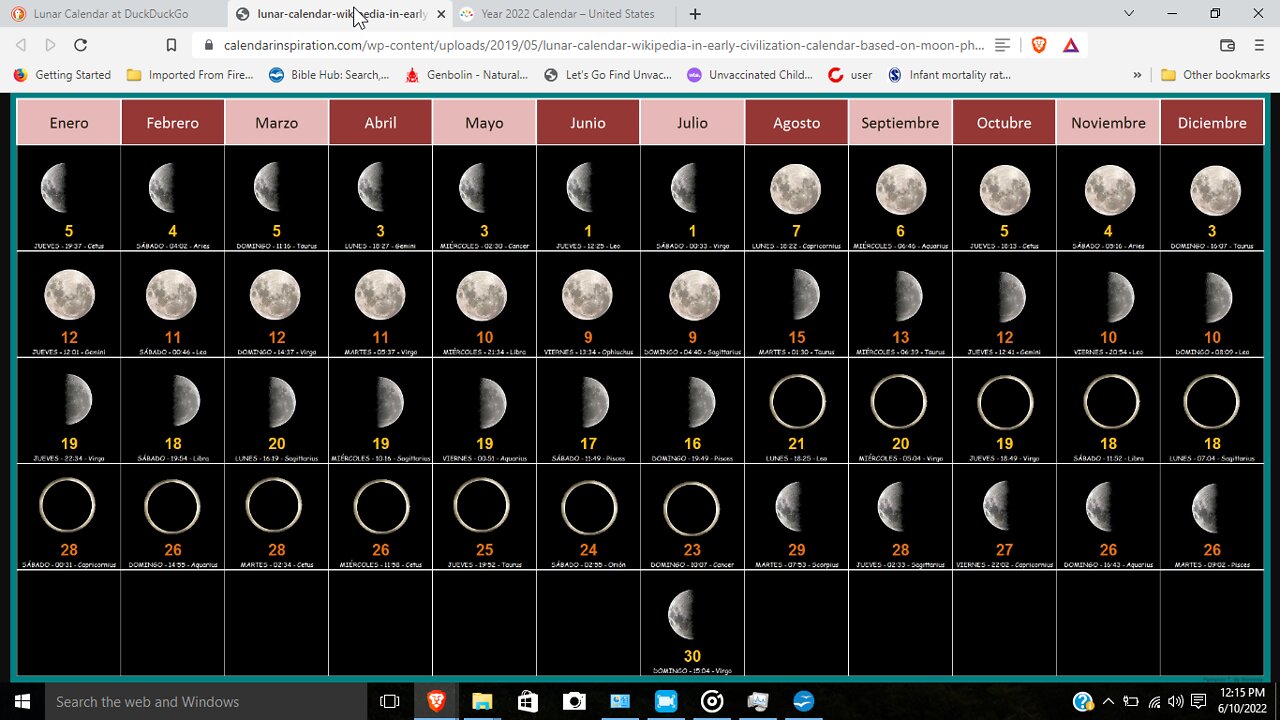Click the Marzo month header
1280x720 pixels.
point(277,122)
